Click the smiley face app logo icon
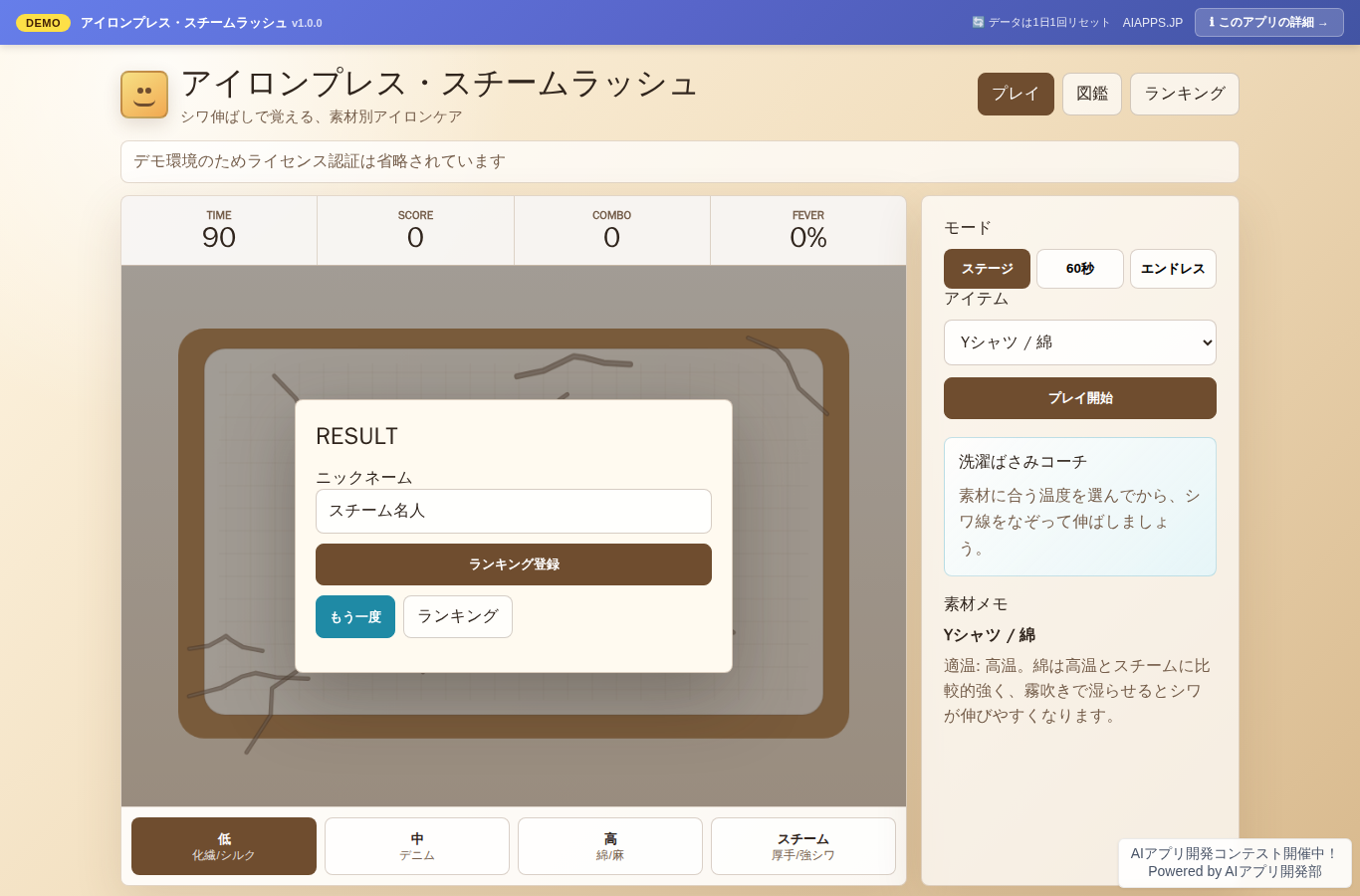1360x896 pixels. coord(144,95)
